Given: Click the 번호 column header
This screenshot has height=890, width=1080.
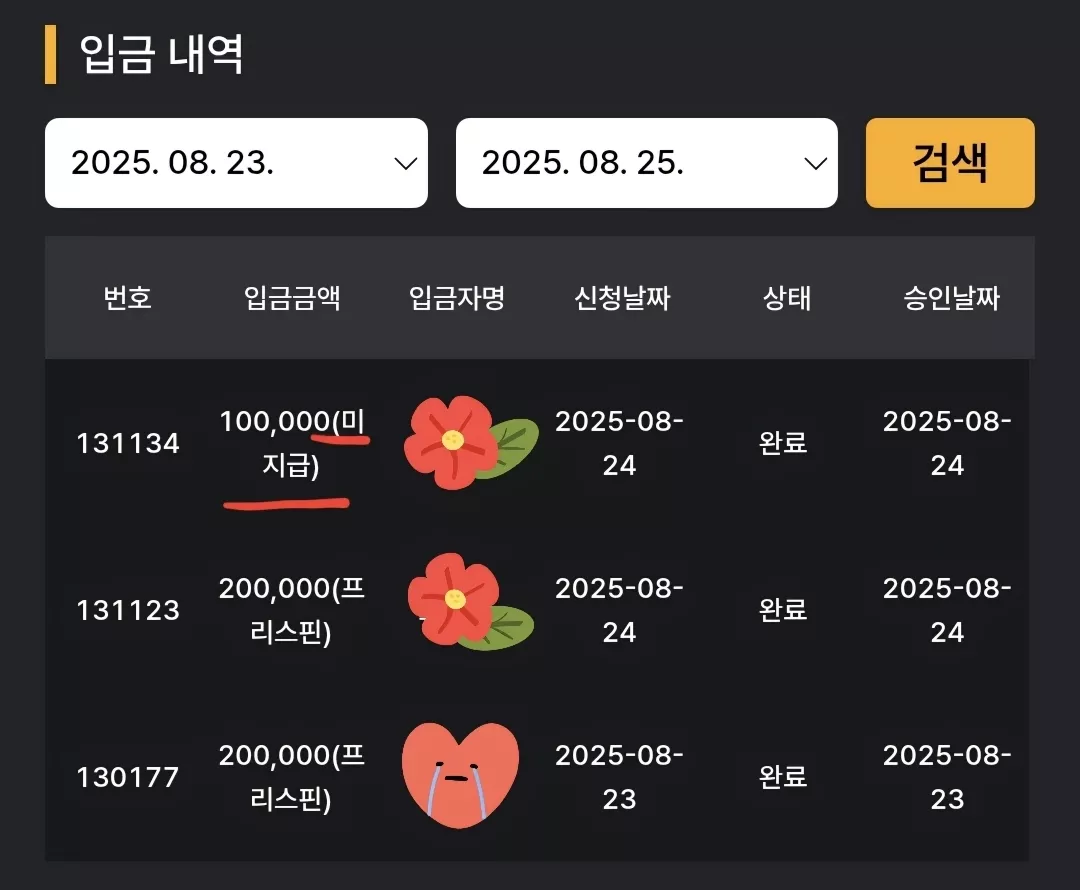Looking at the screenshot, I should pos(127,298).
